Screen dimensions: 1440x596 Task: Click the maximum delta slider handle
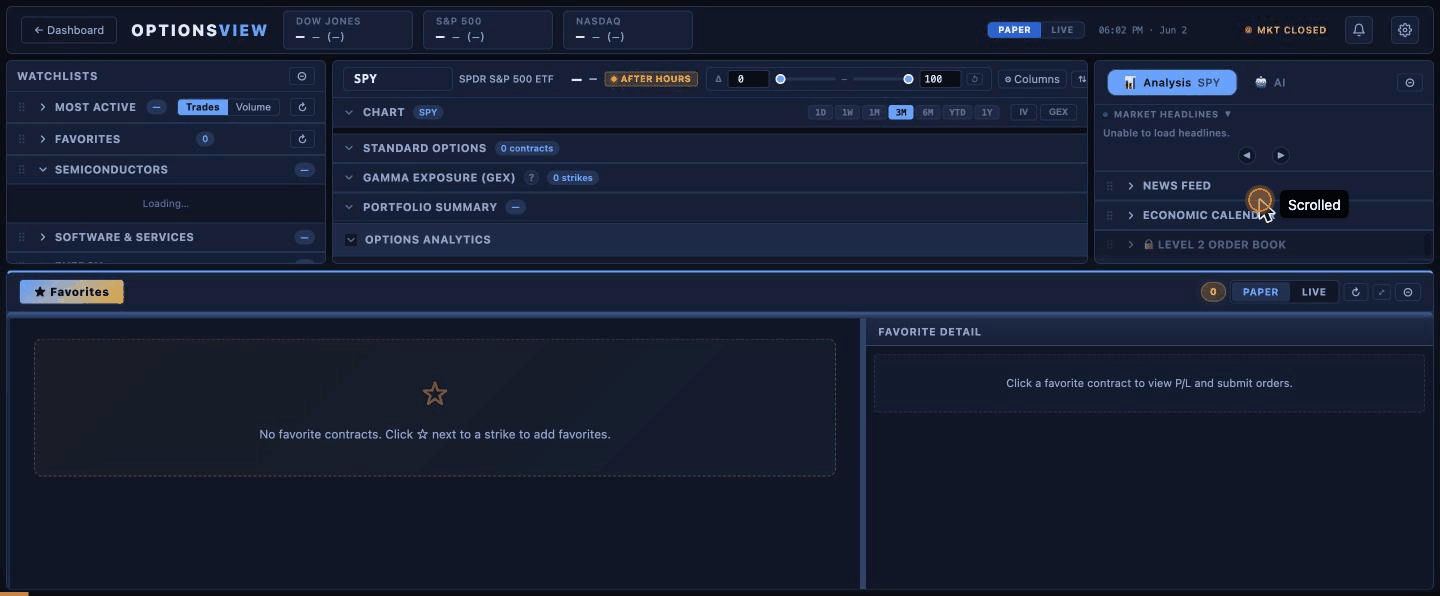click(908, 79)
